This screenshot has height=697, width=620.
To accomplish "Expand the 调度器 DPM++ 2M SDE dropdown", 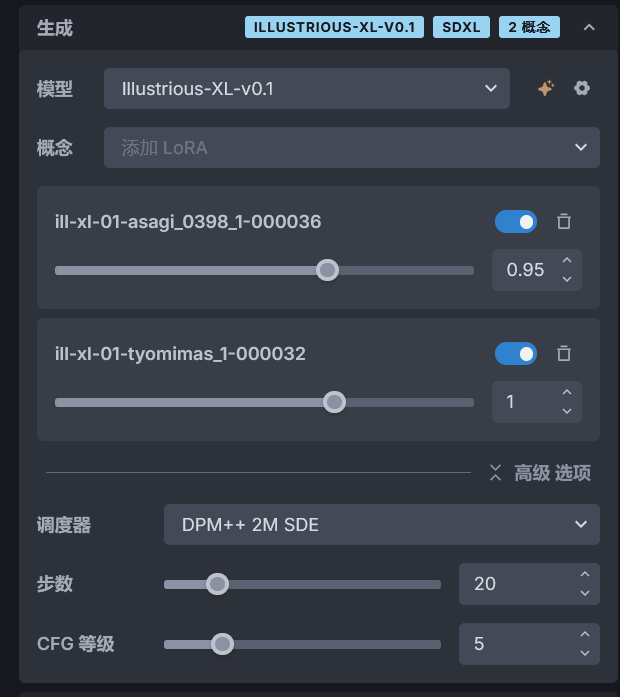I will tap(382, 524).
